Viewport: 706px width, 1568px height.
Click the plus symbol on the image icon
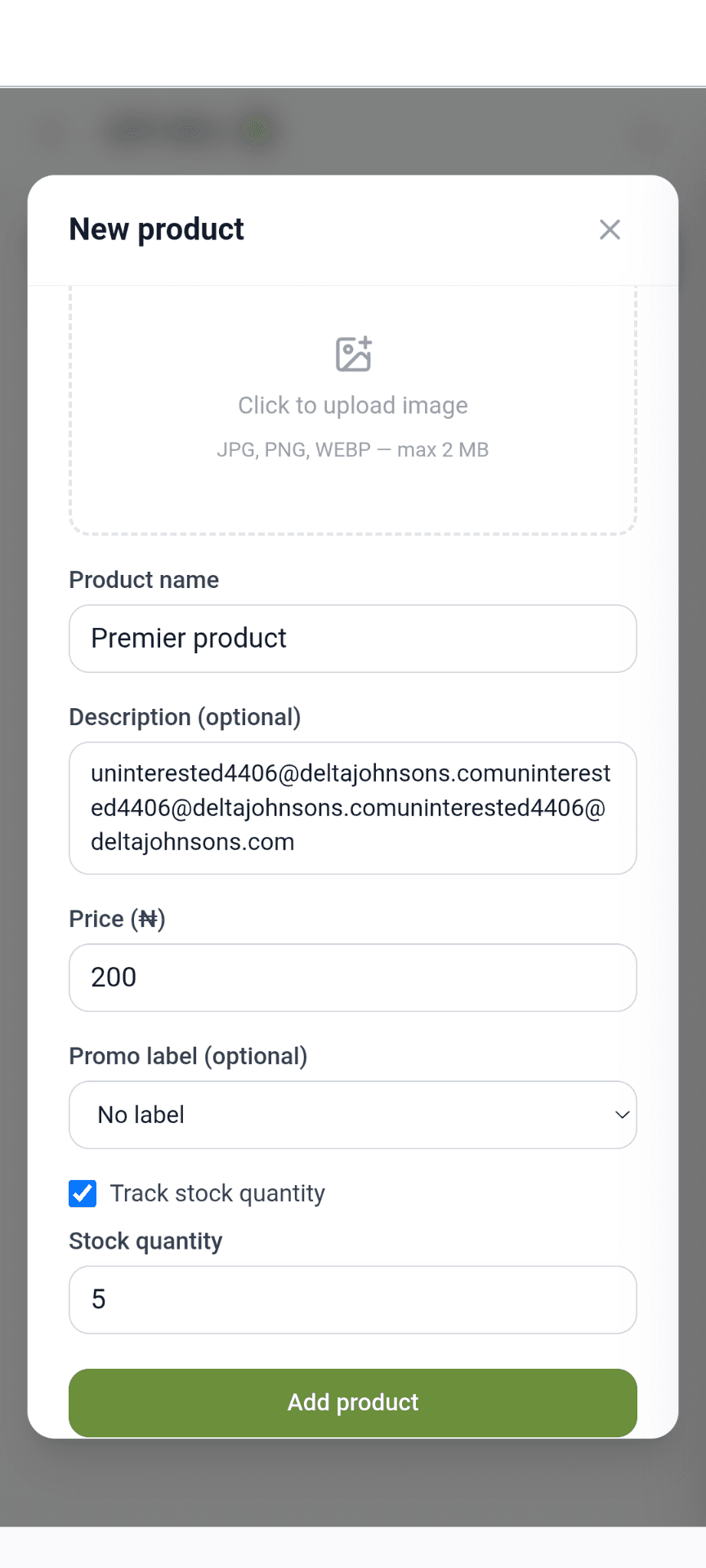(x=364, y=341)
